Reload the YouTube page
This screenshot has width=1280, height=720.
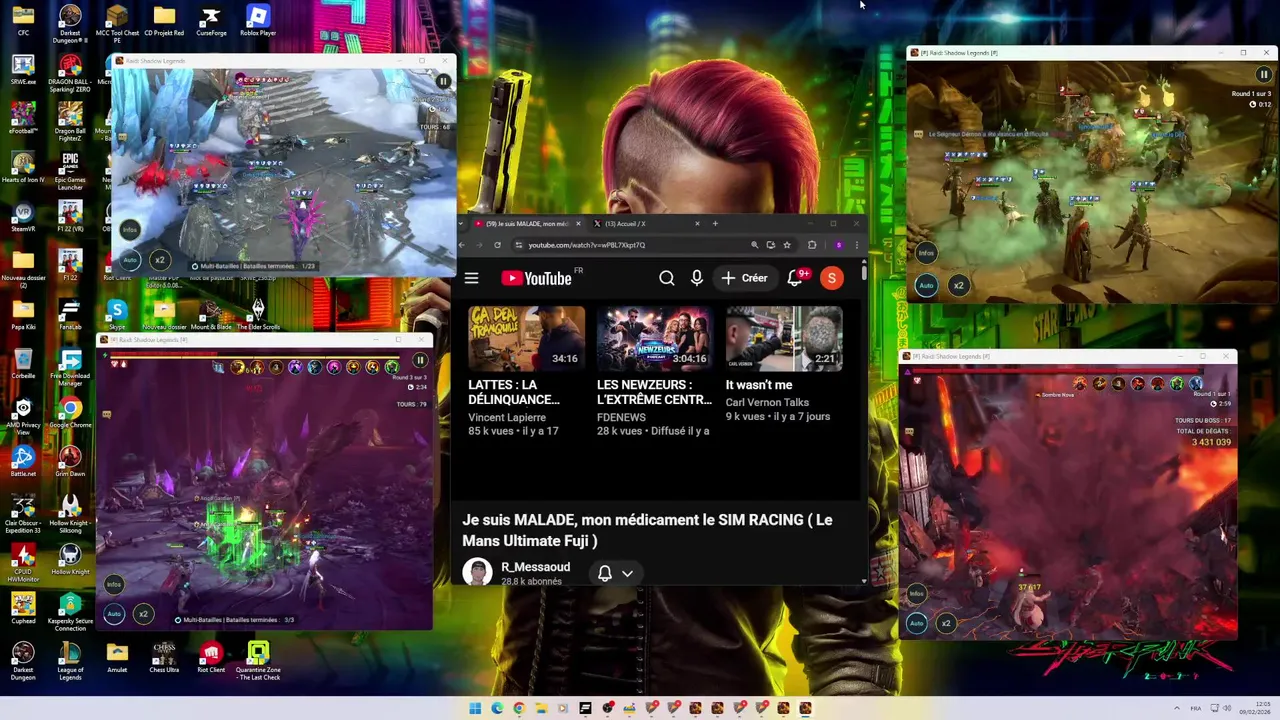click(x=497, y=245)
